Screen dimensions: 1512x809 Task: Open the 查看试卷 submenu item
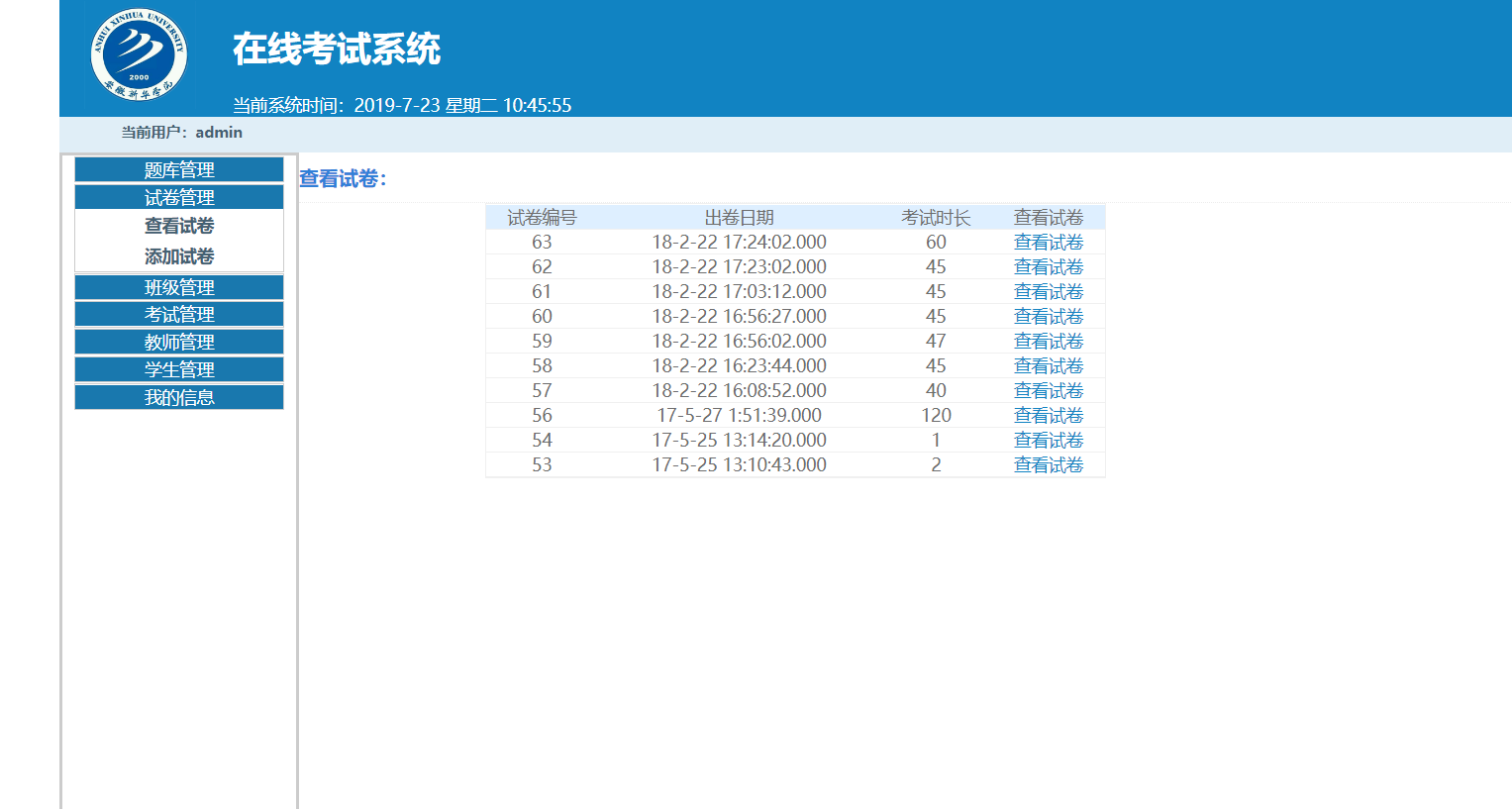coord(179,226)
